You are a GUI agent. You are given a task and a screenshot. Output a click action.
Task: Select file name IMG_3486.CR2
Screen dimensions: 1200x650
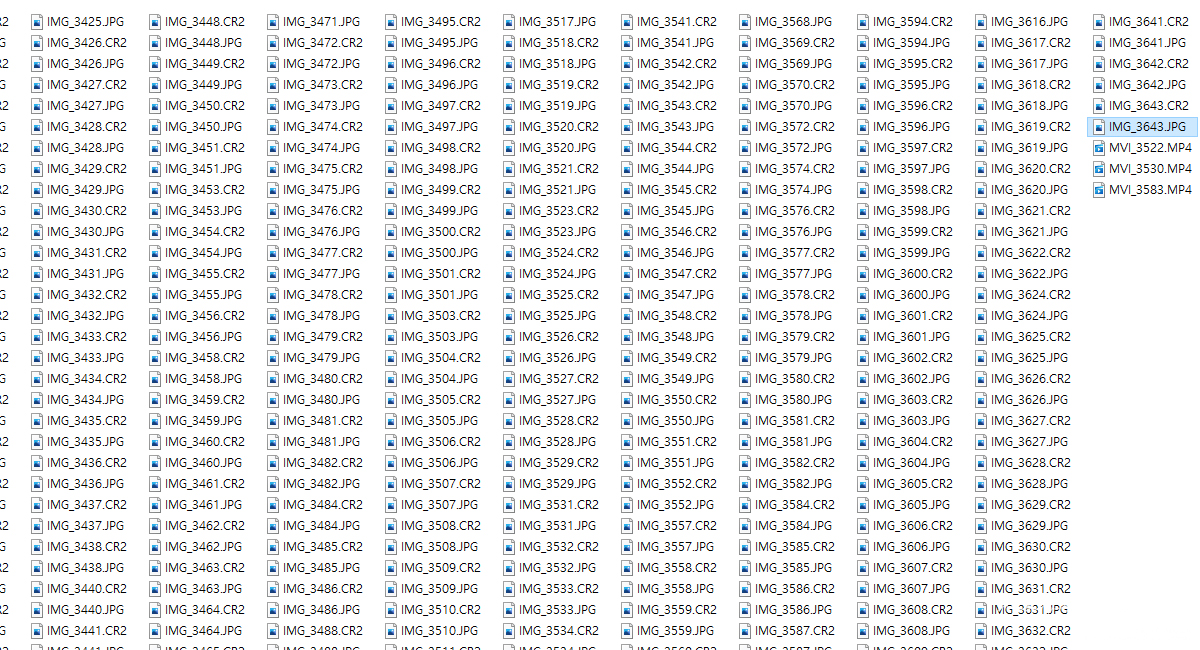tap(323, 588)
